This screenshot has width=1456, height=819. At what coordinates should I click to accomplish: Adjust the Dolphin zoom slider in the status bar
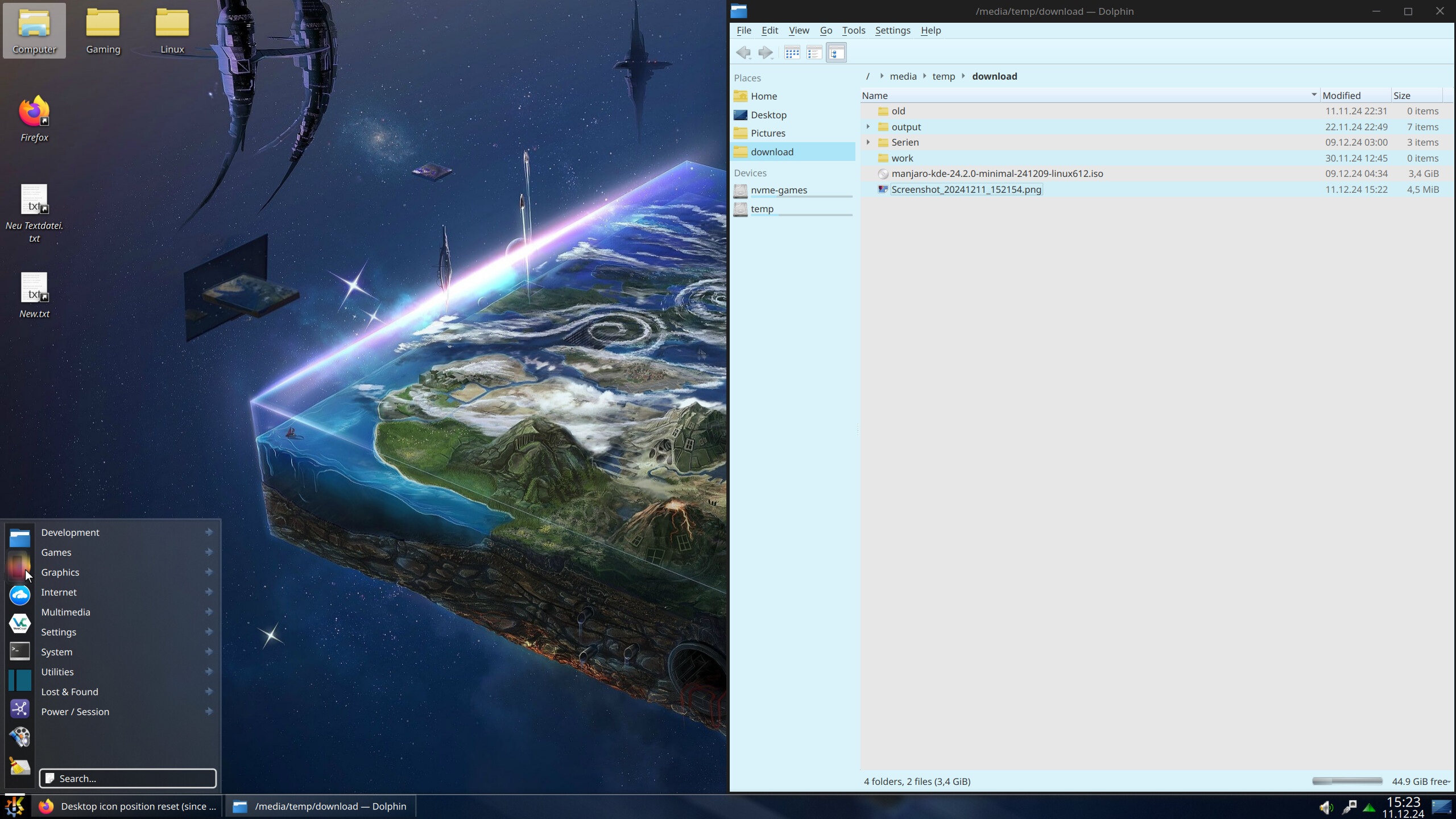pos(1347,781)
